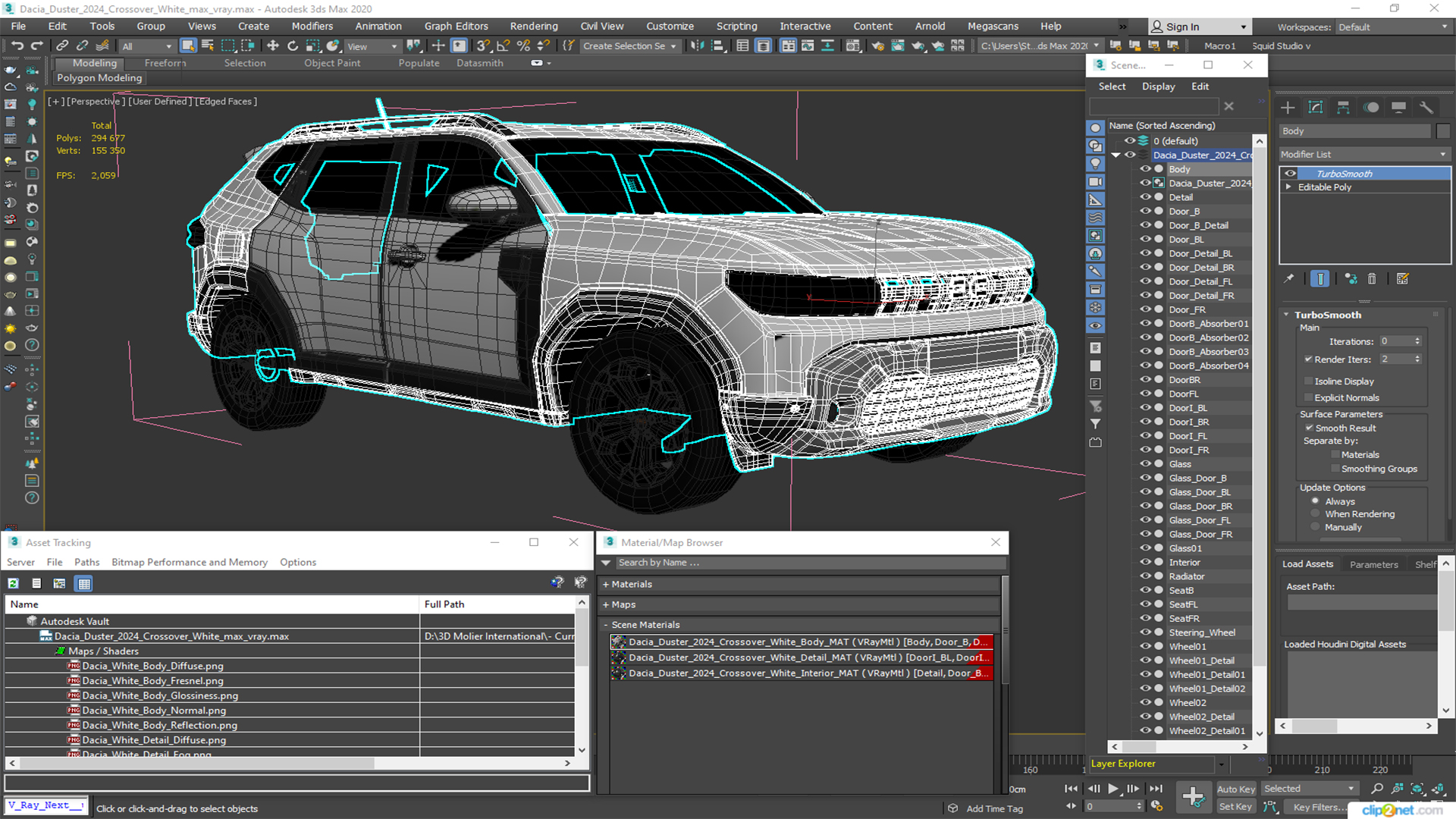
Task: Select the When Rendering update option
Action: click(1316, 514)
